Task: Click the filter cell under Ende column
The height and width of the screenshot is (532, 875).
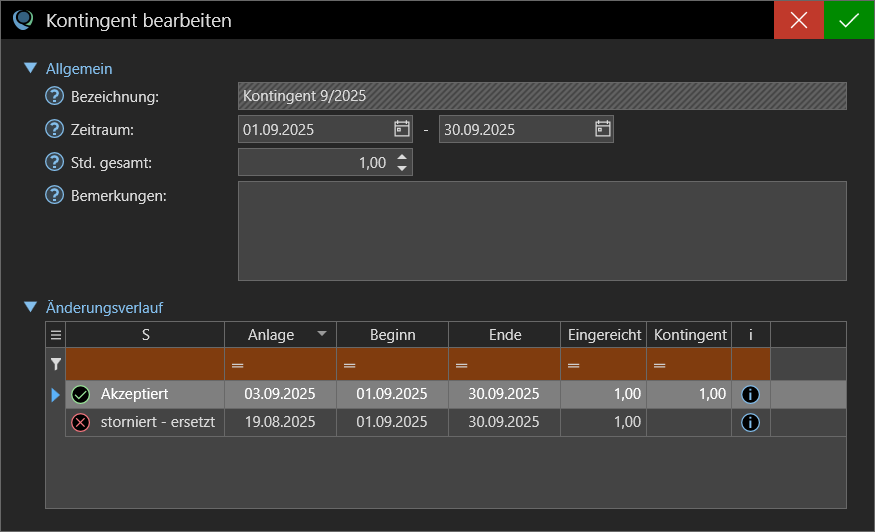Action: 504,365
